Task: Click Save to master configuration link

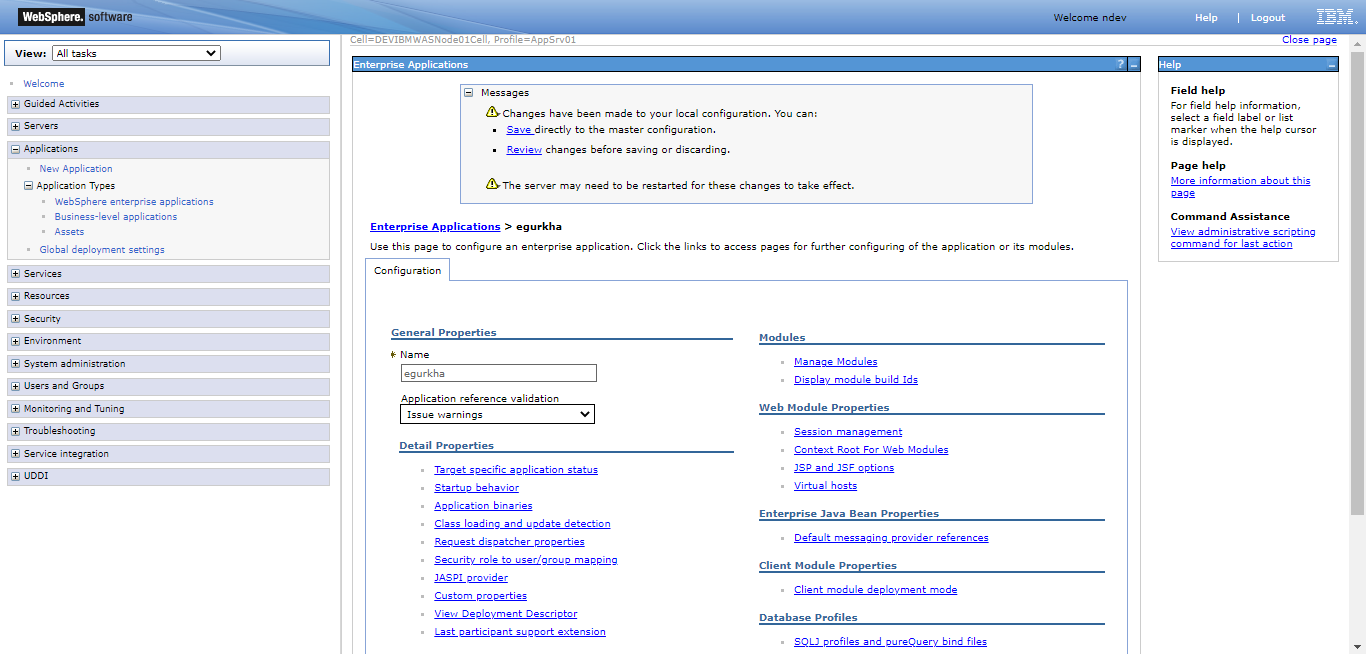Action: pos(519,130)
